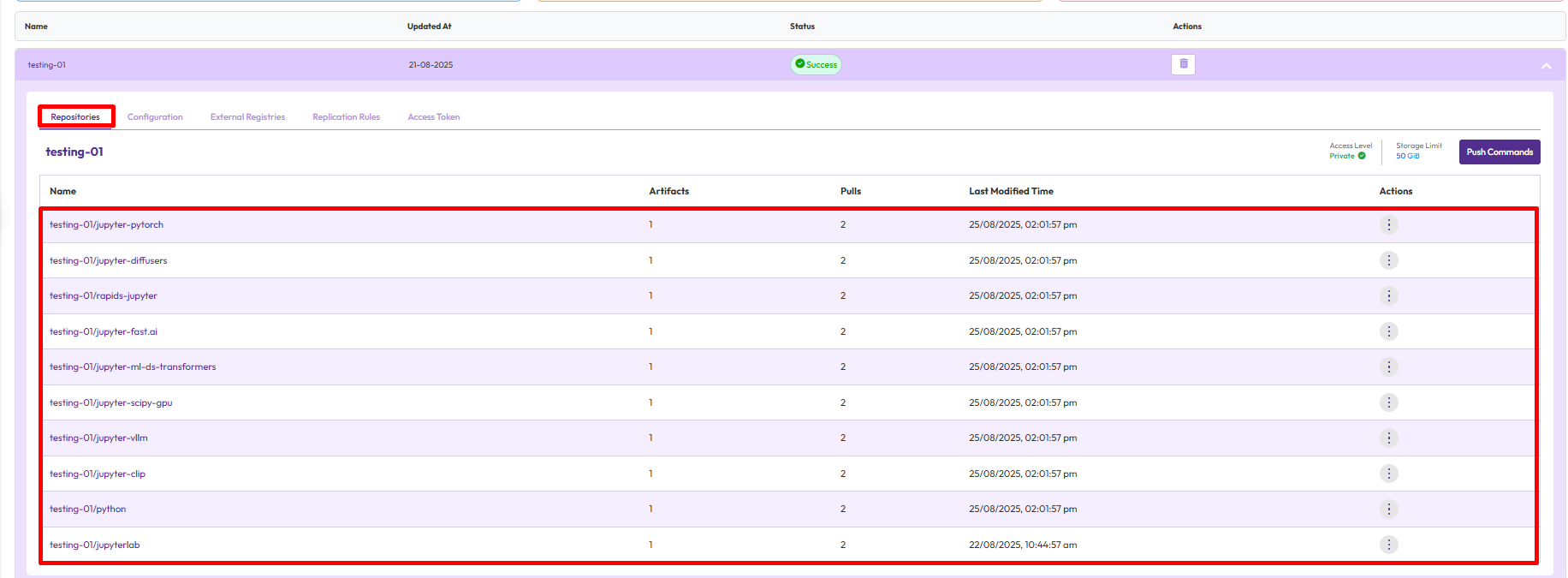Open the testing-01/jupyter-pytorch repository link
Screen dimensions: 1568x578
(x=106, y=225)
